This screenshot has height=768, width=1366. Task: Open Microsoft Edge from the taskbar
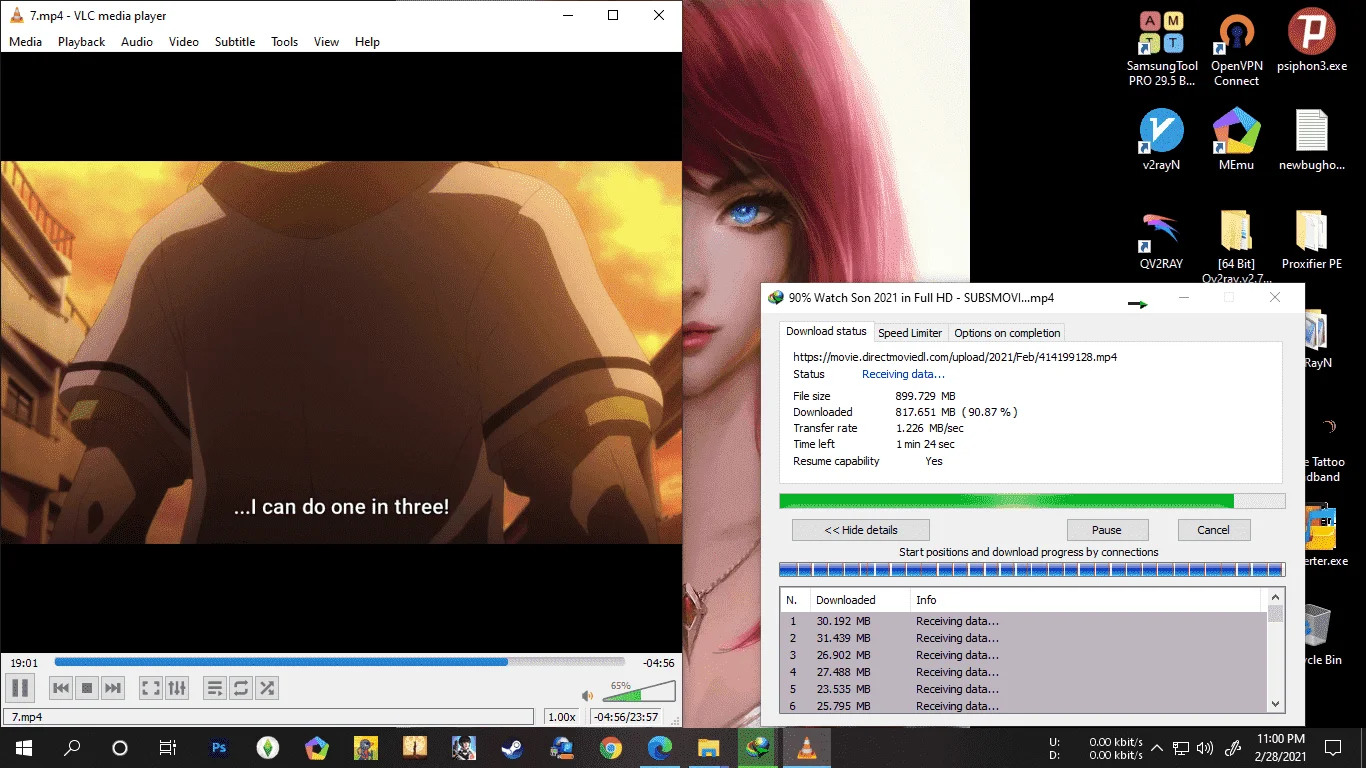(660, 747)
